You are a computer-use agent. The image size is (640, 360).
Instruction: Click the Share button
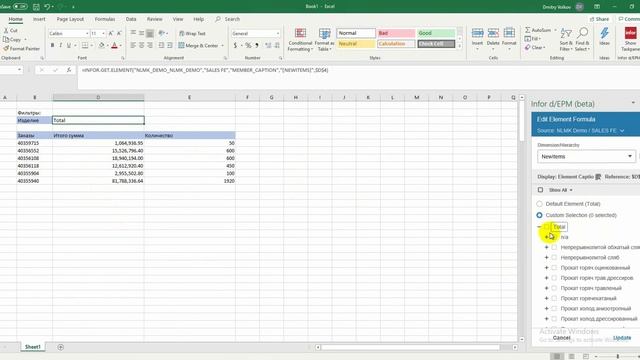tap(599, 19)
